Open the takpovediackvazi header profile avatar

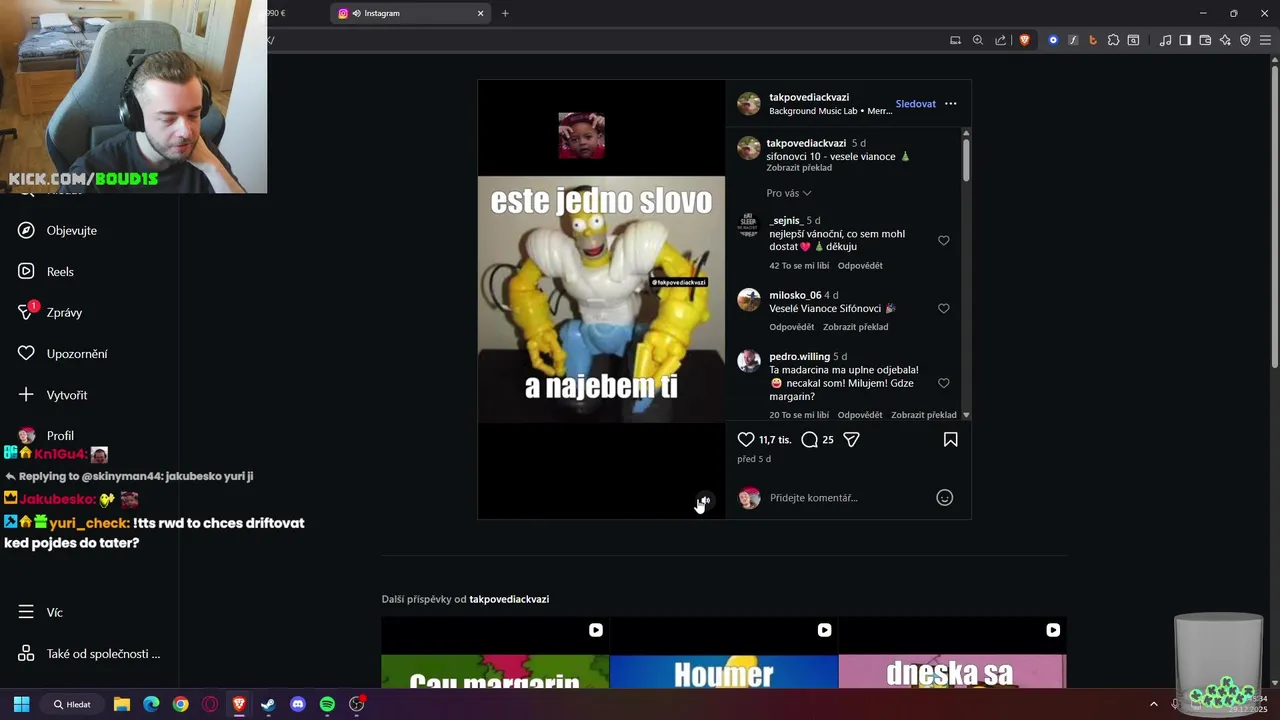[749, 104]
